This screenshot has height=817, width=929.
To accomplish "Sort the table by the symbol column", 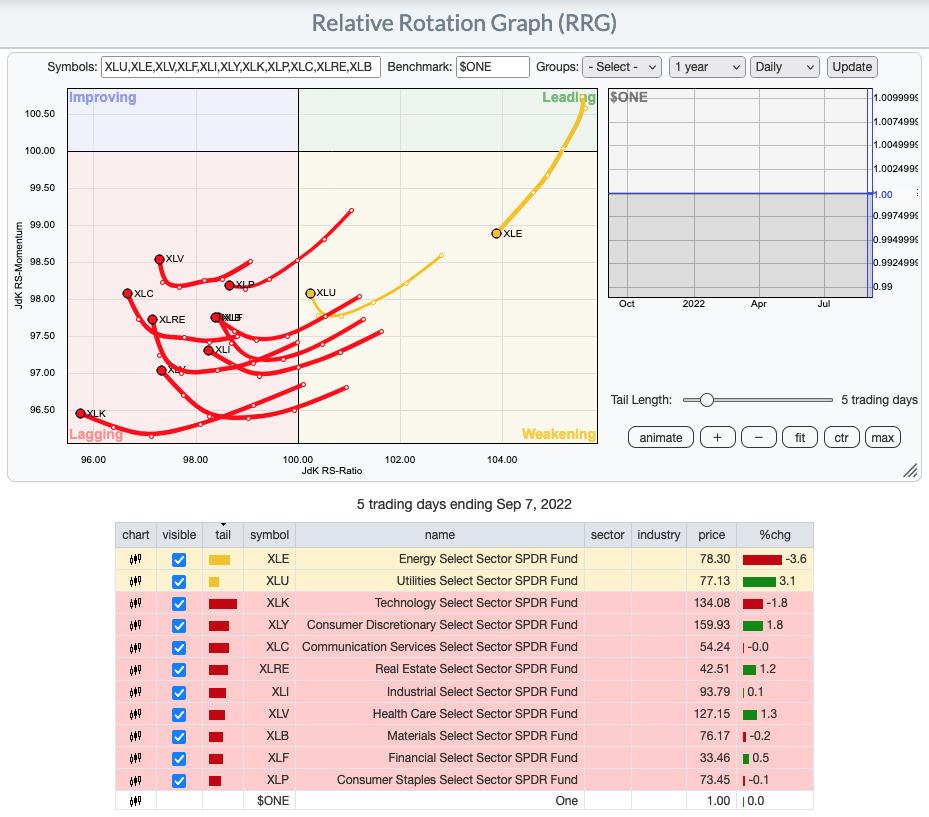I will (x=270, y=535).
